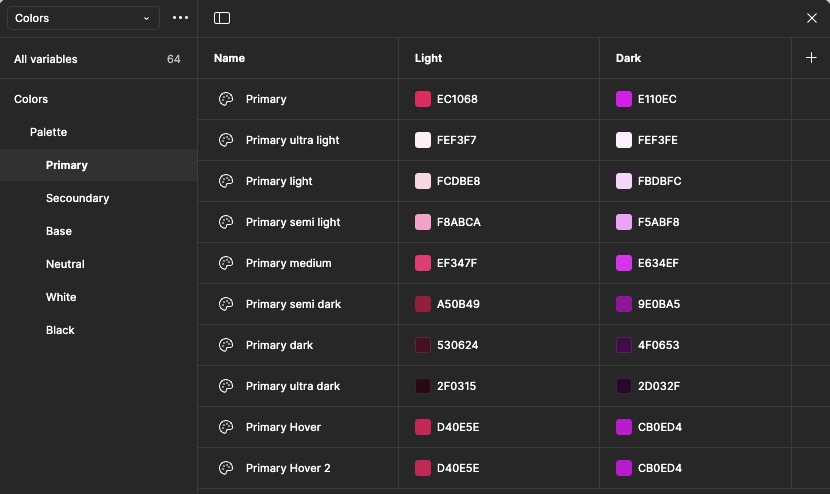Open the A50B49 light color swatch
This screenshot has height=494, width=830.
423,304
